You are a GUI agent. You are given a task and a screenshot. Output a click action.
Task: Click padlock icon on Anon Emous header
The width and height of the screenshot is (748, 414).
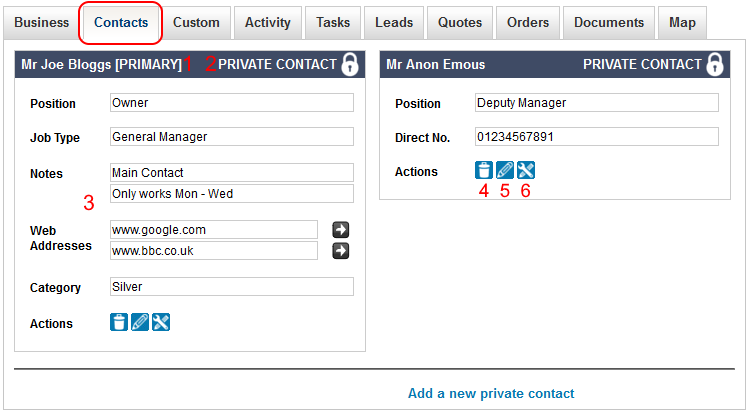pos(715,65)
